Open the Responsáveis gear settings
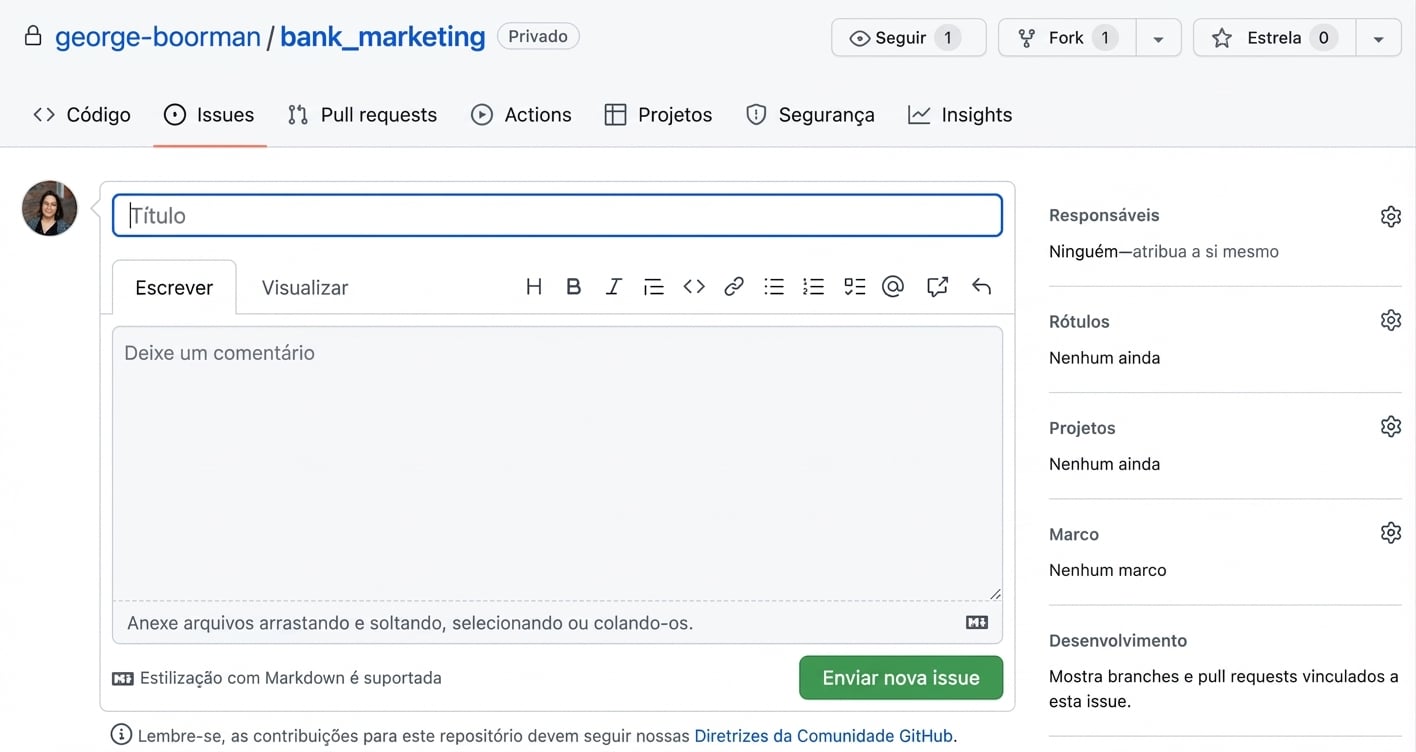1416x752 pixels. 1391,216
